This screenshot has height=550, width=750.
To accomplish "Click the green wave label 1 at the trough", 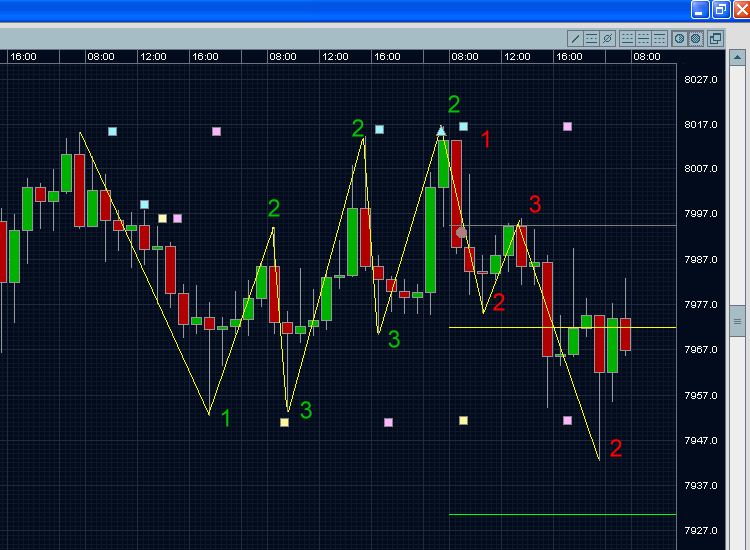I will click(x=226, y=418).
